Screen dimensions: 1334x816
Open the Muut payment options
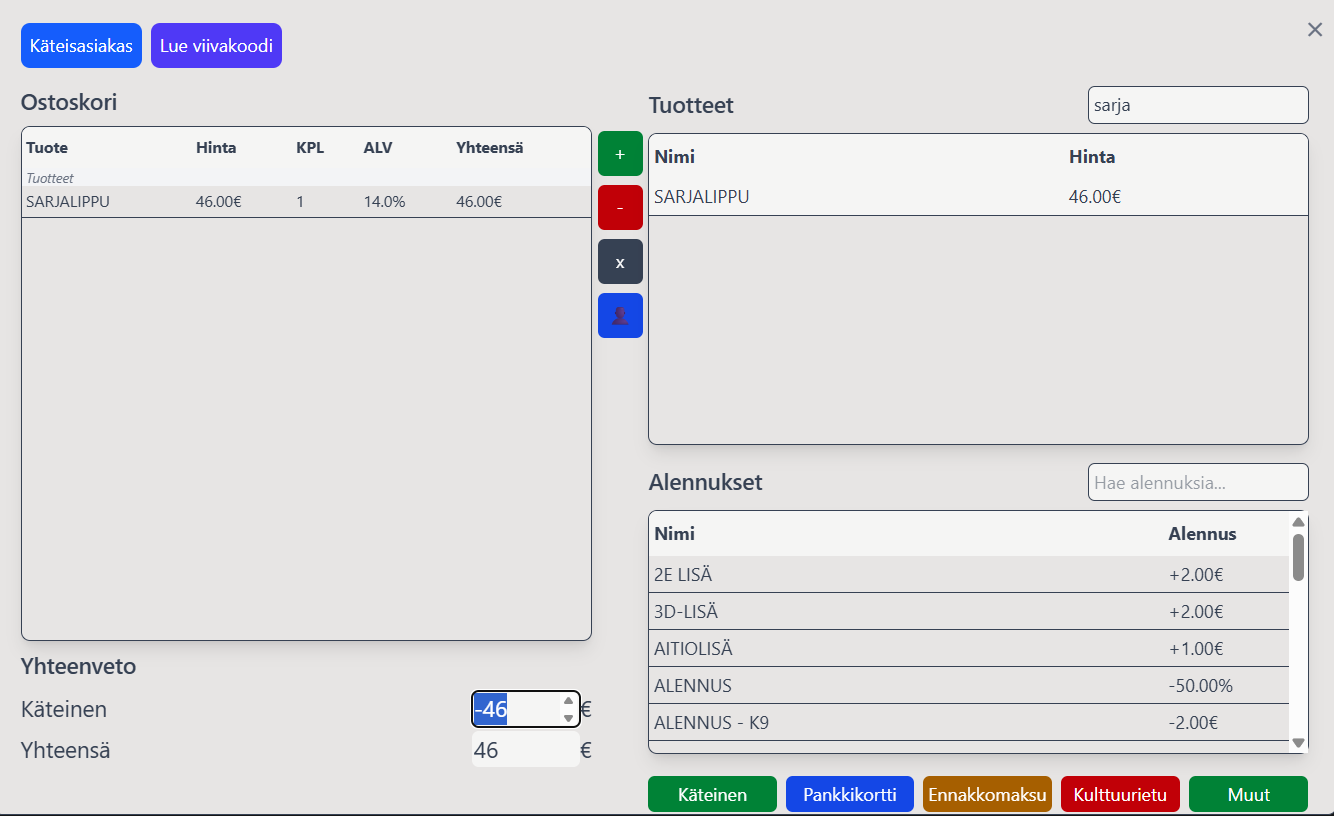1248,795
